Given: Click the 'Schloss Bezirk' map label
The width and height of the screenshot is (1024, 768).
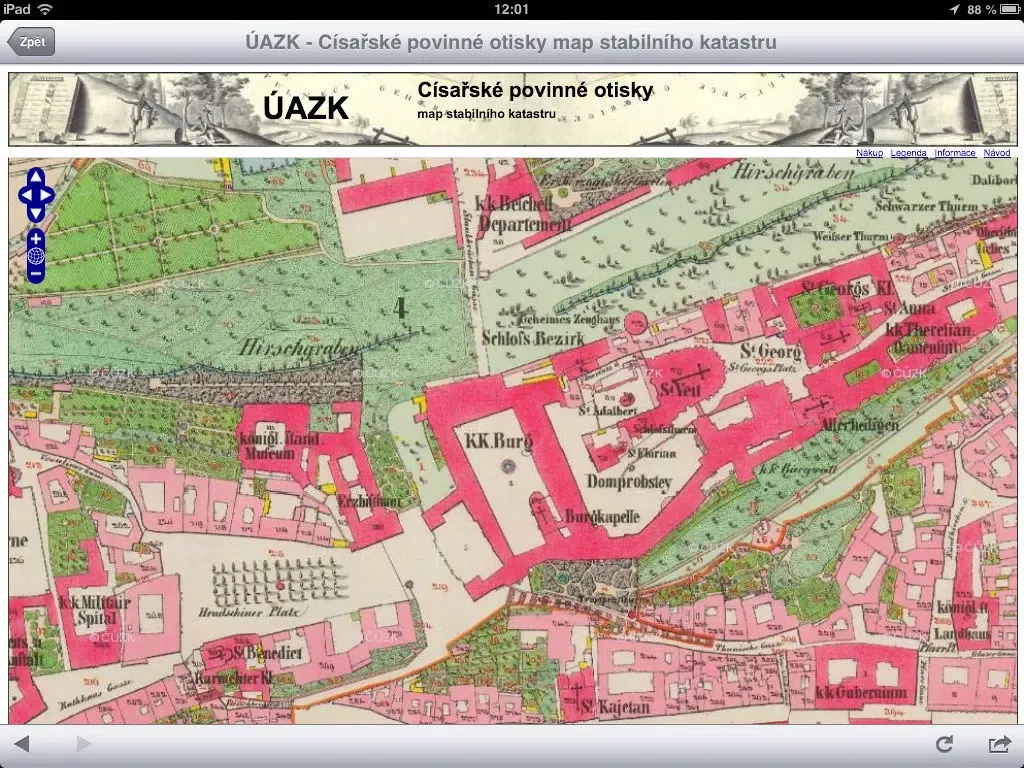Looking at the screenshot, I should [533, 338].
